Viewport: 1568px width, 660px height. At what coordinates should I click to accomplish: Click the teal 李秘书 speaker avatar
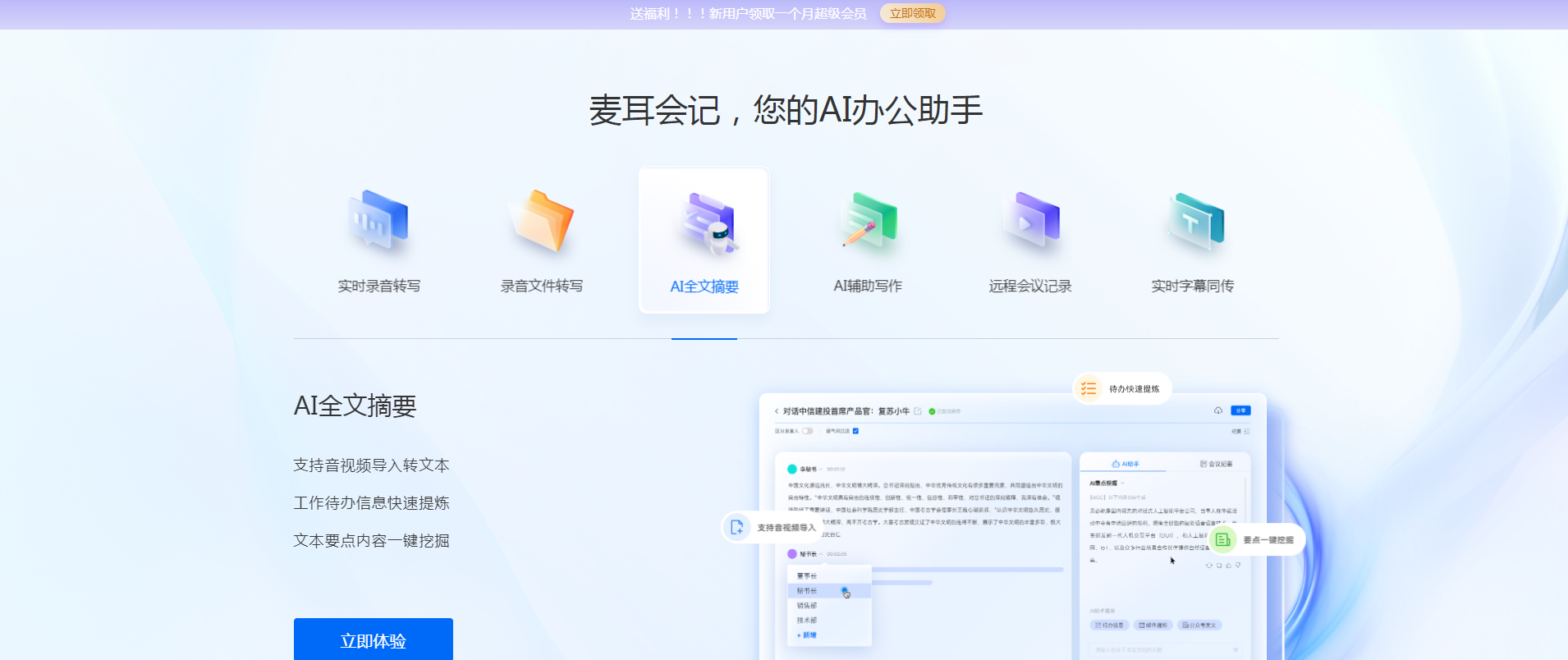[x=792, y=470]
